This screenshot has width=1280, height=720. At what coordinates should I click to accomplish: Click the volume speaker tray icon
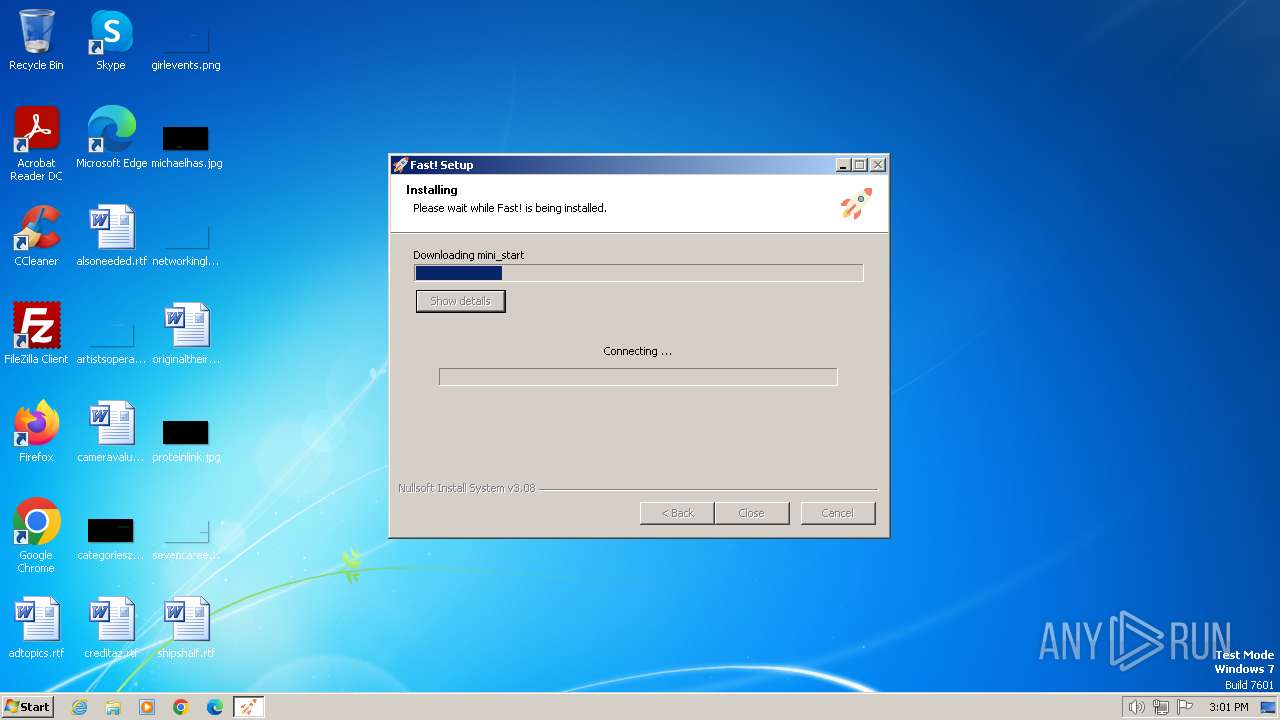pyautogui.click(x=1136, y=707)
